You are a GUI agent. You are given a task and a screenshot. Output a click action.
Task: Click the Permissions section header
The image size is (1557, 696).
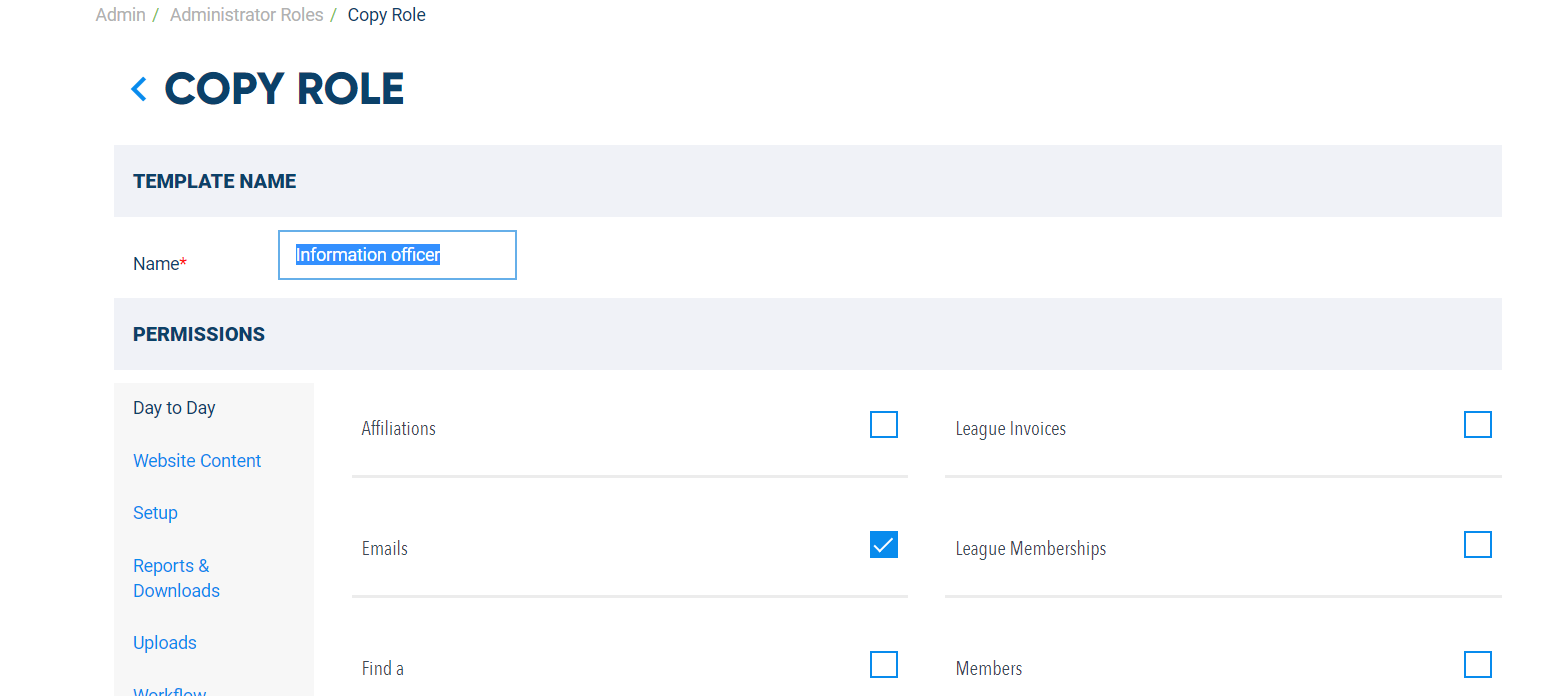(x=808, y=334)
